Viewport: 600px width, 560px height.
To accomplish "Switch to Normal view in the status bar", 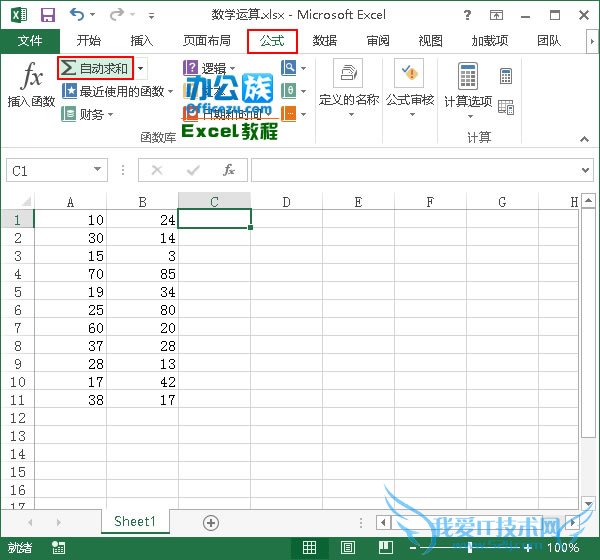I will (310, 548).
